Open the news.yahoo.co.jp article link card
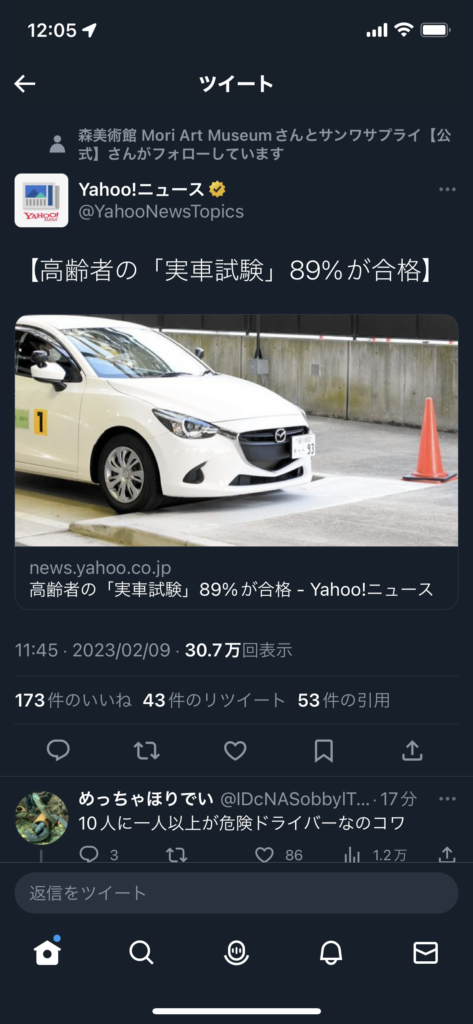Viewport: 473px width, 1024px height. point(236,462)
